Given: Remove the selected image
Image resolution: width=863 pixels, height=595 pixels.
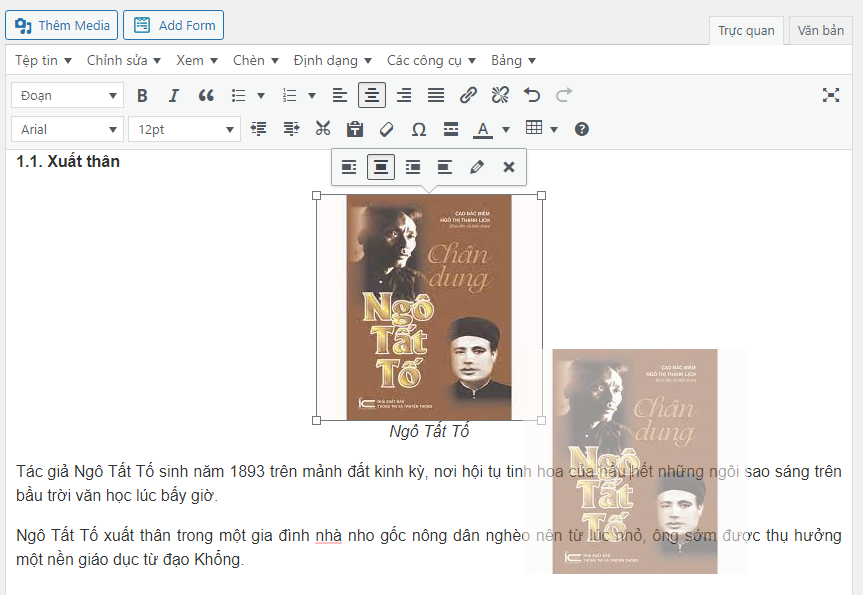Looking at the screenshot, I should (x=509, y=167).
